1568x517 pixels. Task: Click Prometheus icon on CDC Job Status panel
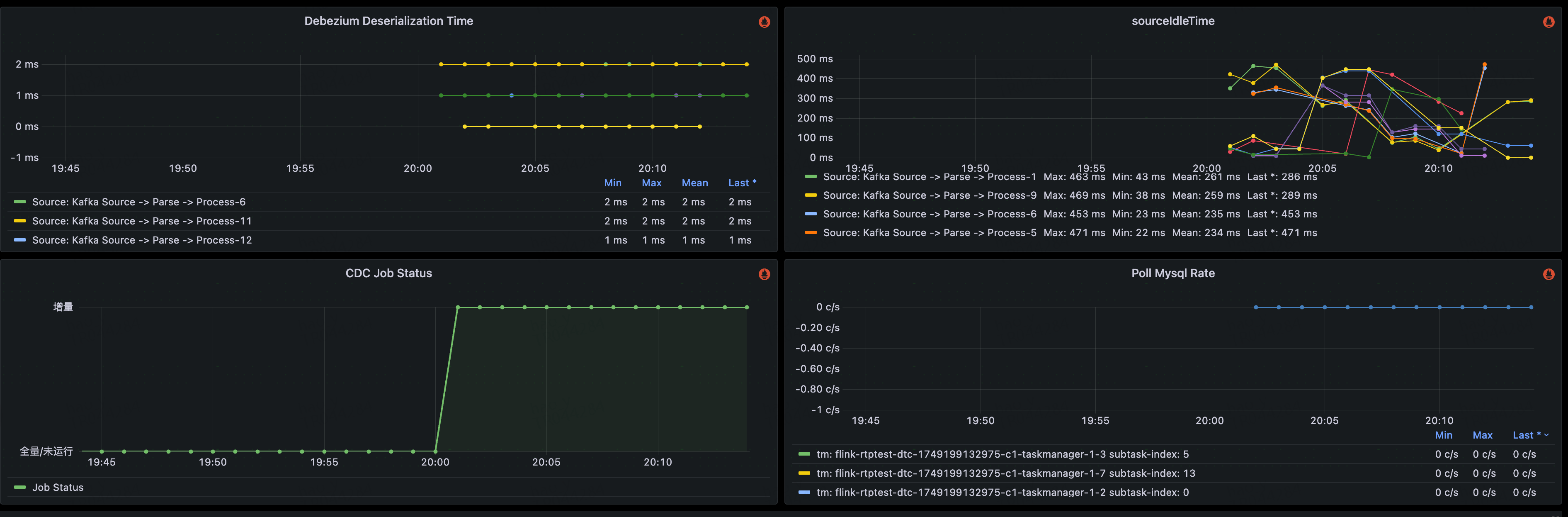click(764, 274)
